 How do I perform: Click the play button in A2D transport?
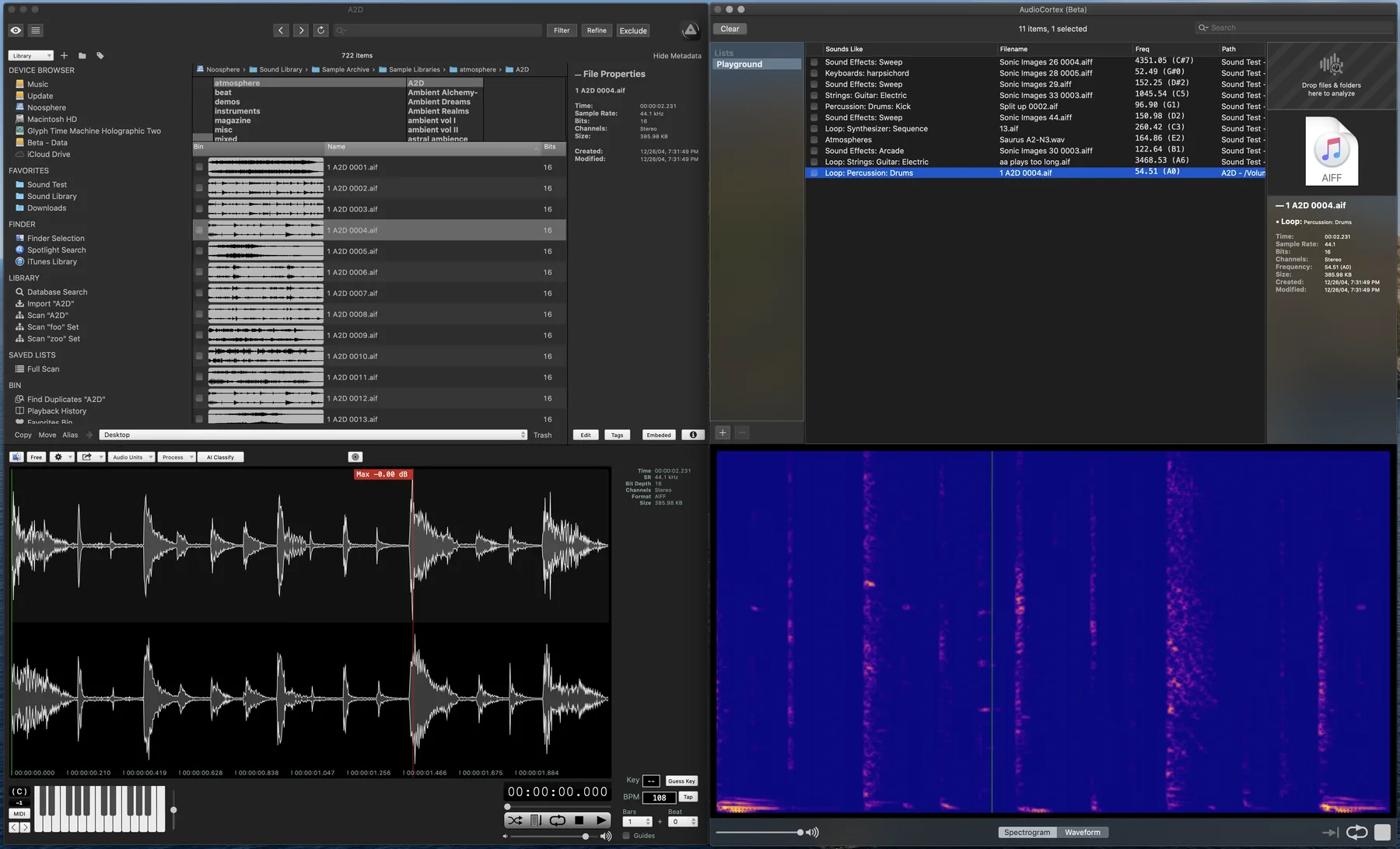click(601, 820)
